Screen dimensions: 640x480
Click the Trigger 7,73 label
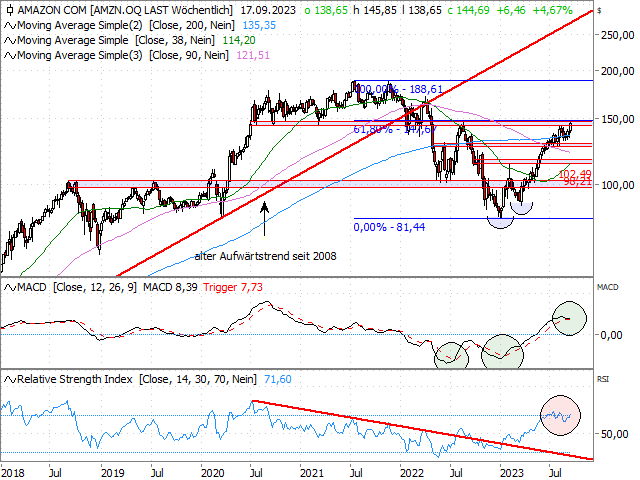coord(233,287)
